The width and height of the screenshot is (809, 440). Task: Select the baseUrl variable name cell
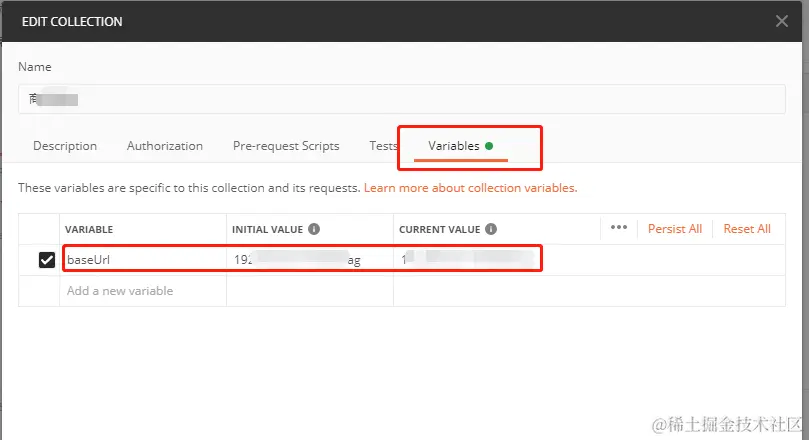143,260
